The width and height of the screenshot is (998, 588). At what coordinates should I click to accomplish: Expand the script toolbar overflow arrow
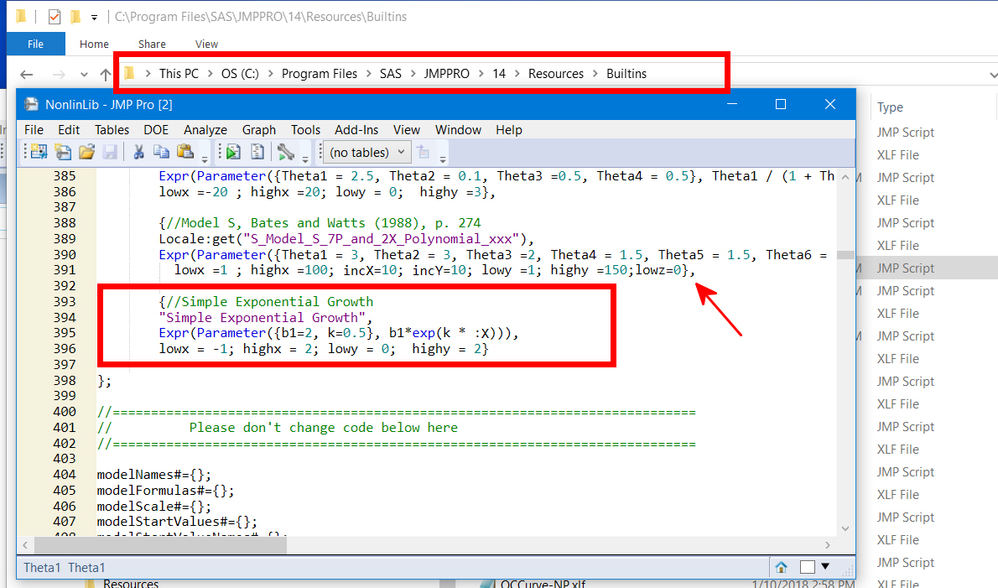tap(306, 158)
